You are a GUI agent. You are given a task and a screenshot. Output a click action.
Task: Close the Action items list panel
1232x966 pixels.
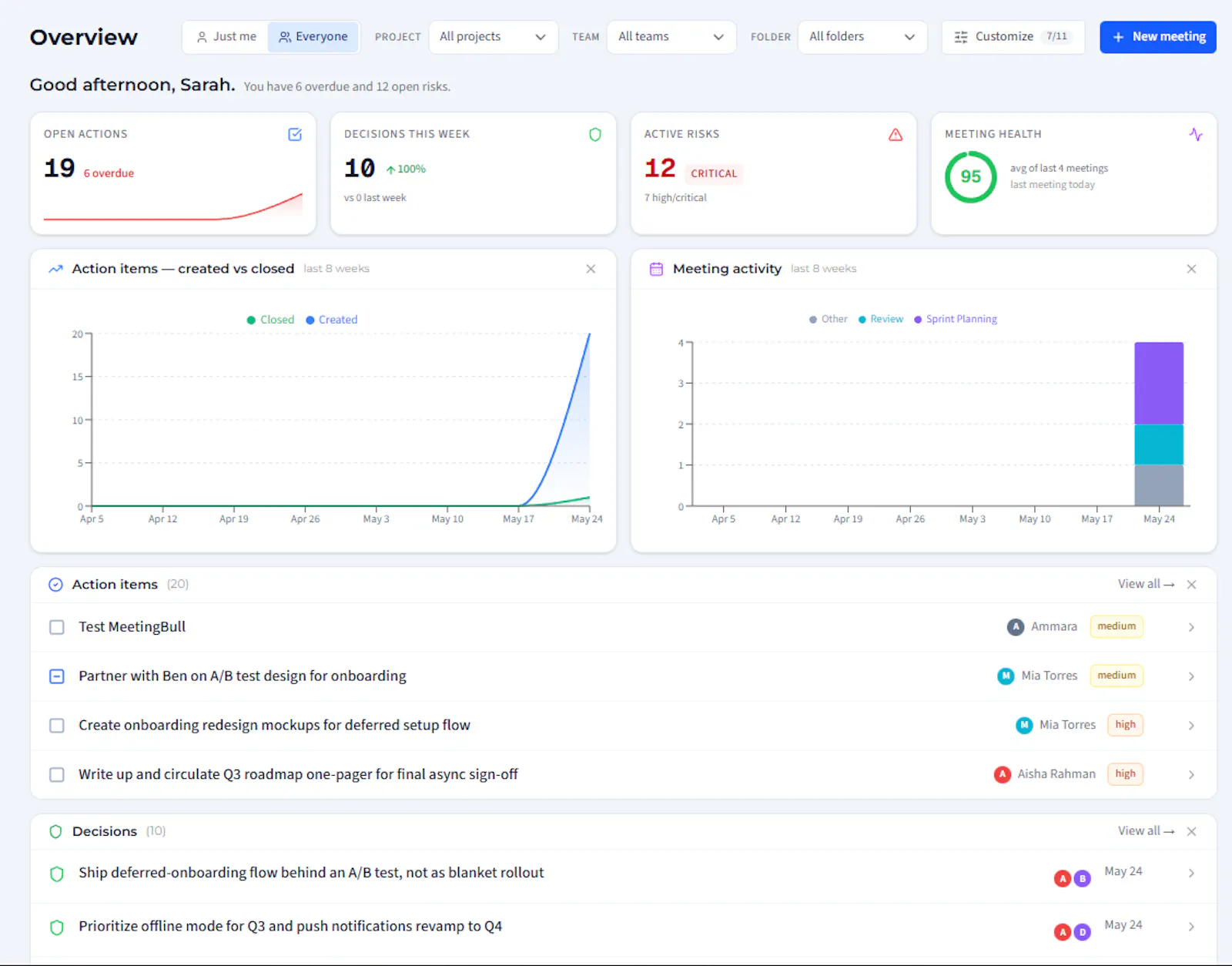pos(1191,585)
